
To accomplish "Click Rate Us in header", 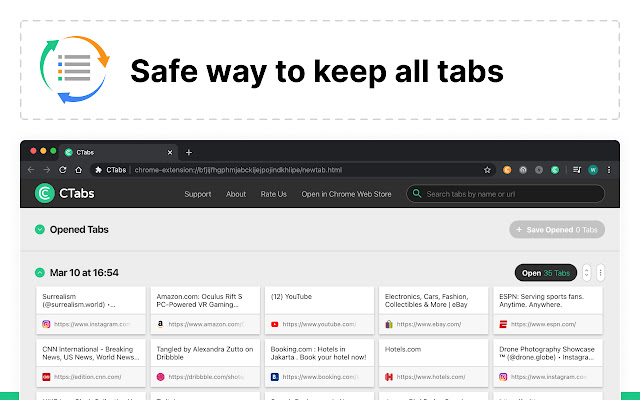I will click(x=273, y=194).
